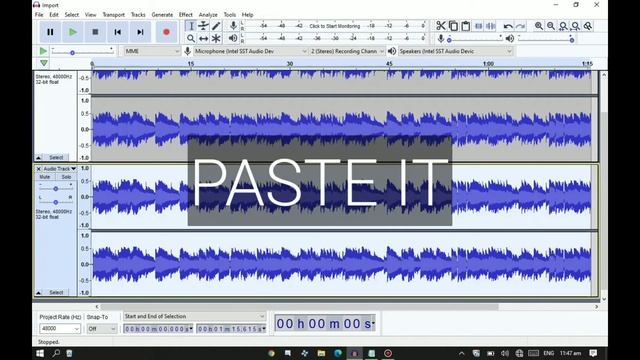
Task: Click the playback meter speaker icon
Action: click(233, 38)
